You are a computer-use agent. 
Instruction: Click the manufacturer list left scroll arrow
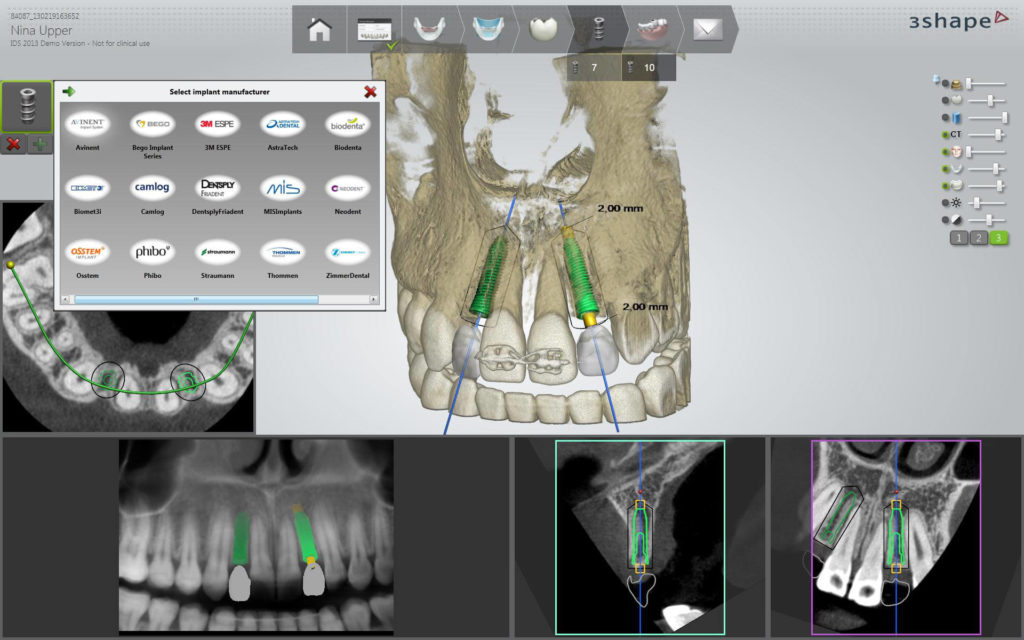pyautogui.click(x=65, y=299)
